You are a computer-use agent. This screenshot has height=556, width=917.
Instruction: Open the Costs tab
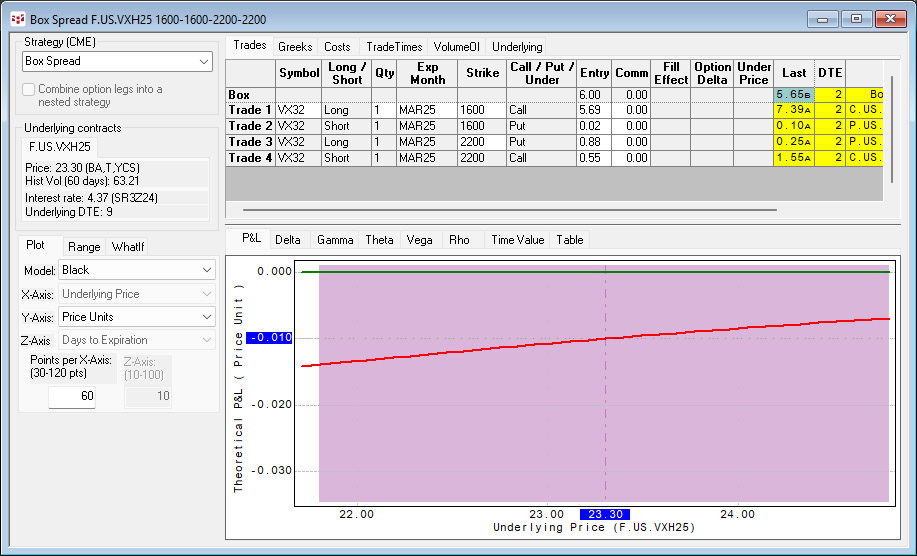(x=337, y=47)
